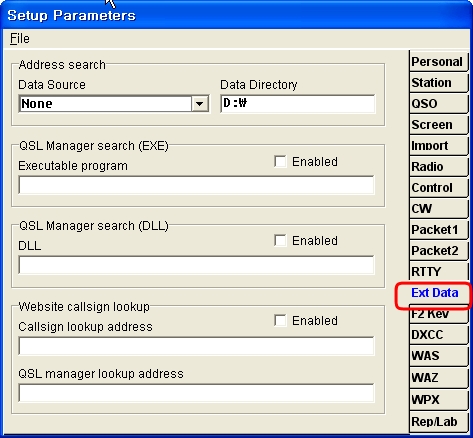Image resolution: width=473 pixels, height=438 pixels.
Task: Switch to the RTTY tab
Action: [x=438, y=272]
